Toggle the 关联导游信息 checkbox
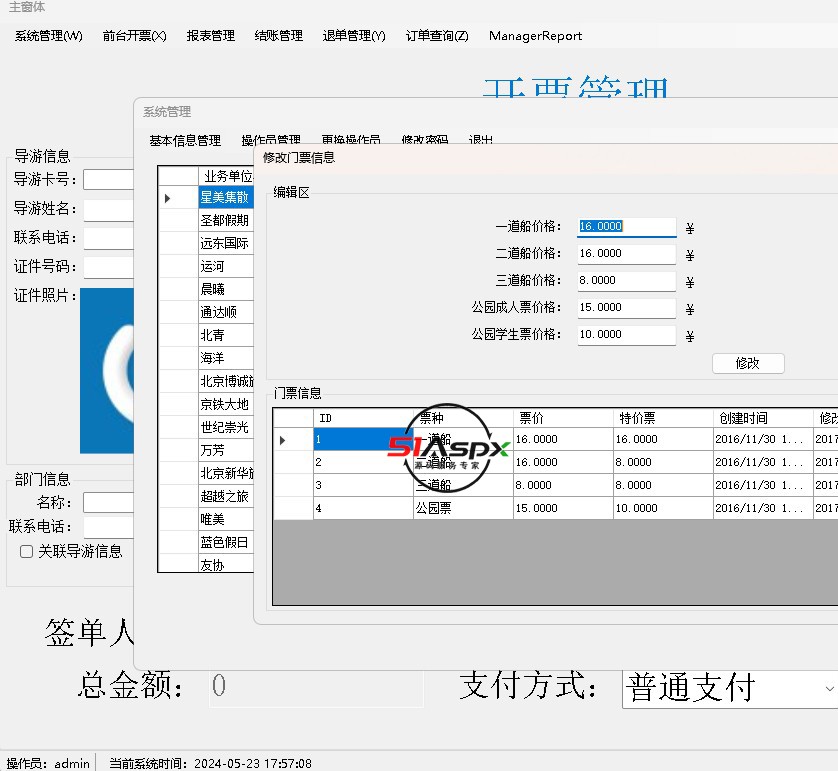The image size is (838, 771). [x=26, y=551]
